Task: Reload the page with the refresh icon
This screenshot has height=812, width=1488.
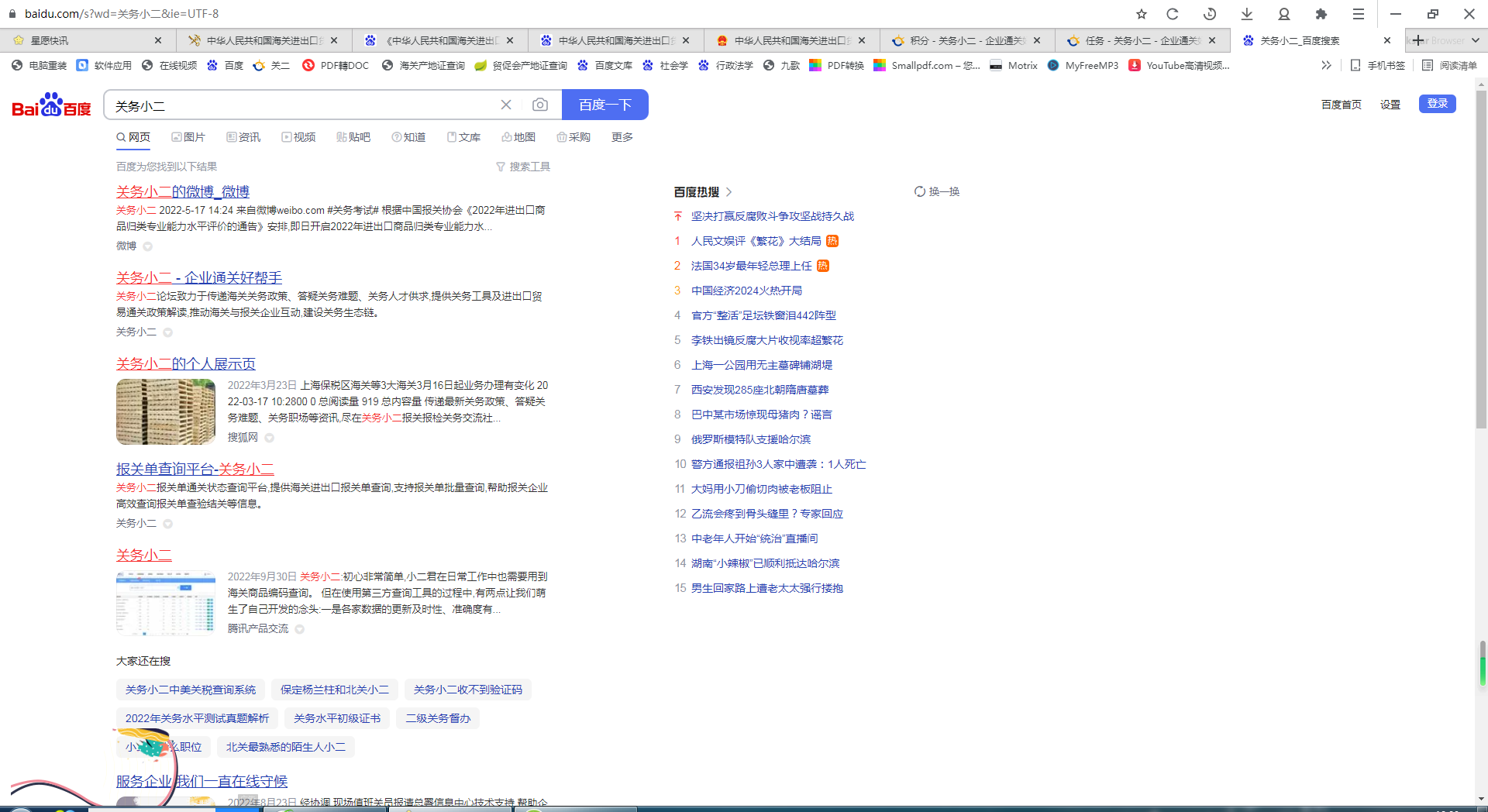Action: click(1173, 14)
